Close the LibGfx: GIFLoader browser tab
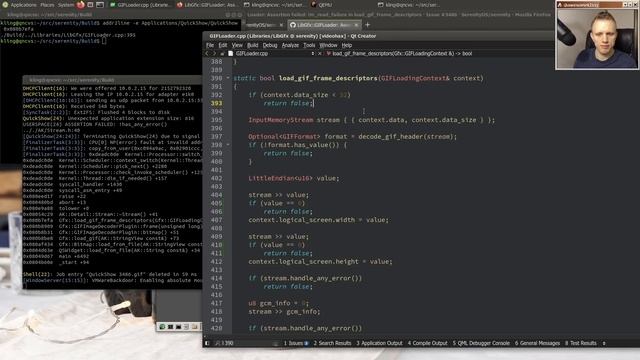The width and height of the screenshot is (640, 360). point(356,25)
